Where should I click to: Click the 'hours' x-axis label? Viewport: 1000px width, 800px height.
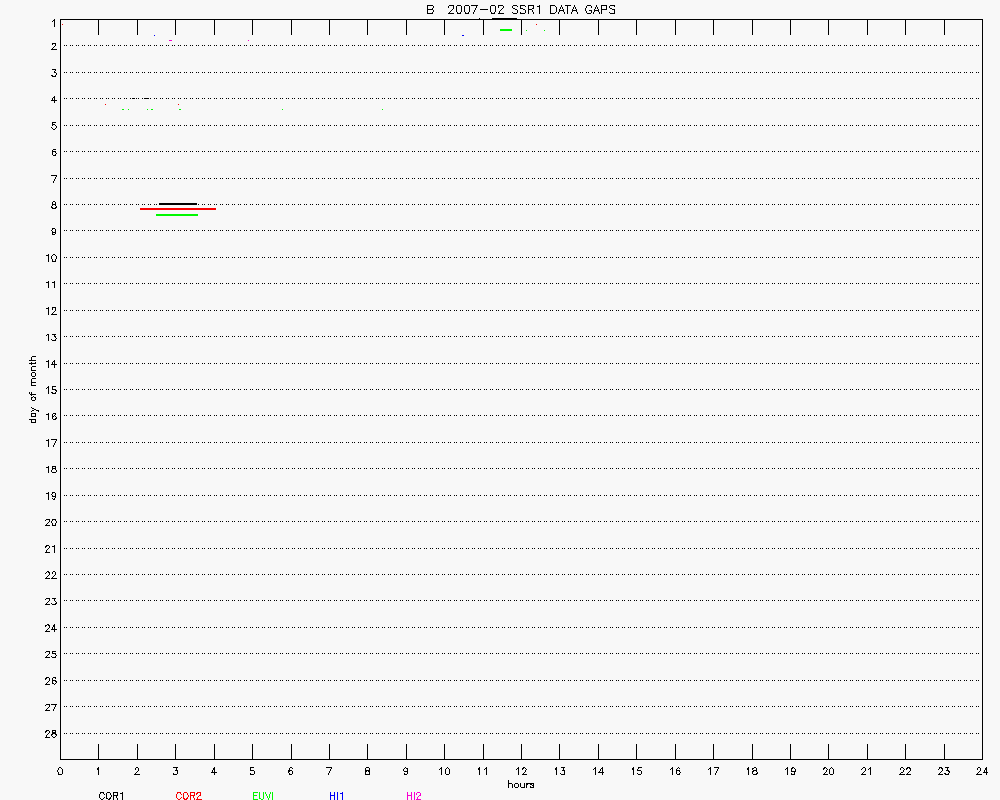coord(520,784)
